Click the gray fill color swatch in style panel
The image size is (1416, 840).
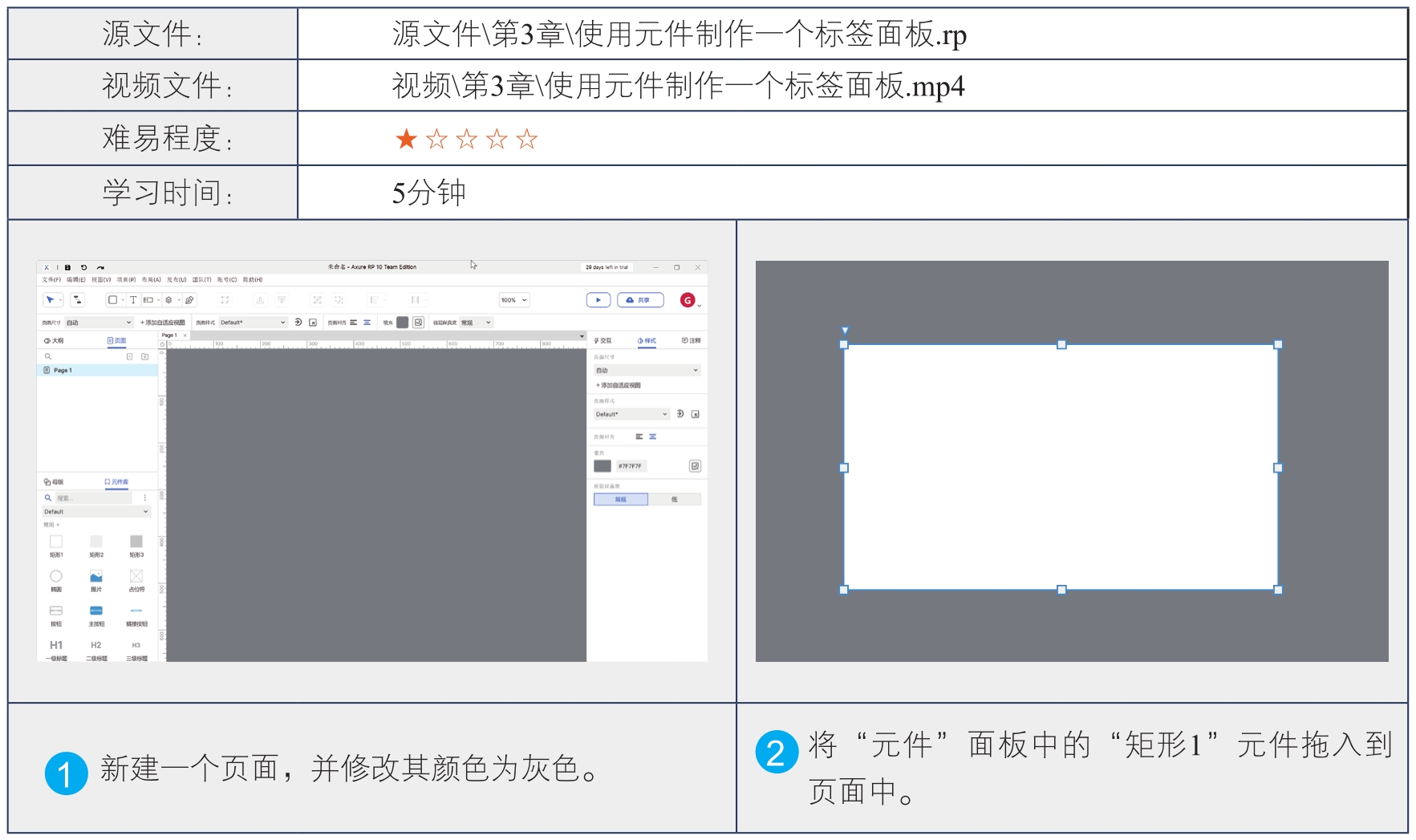603,466
